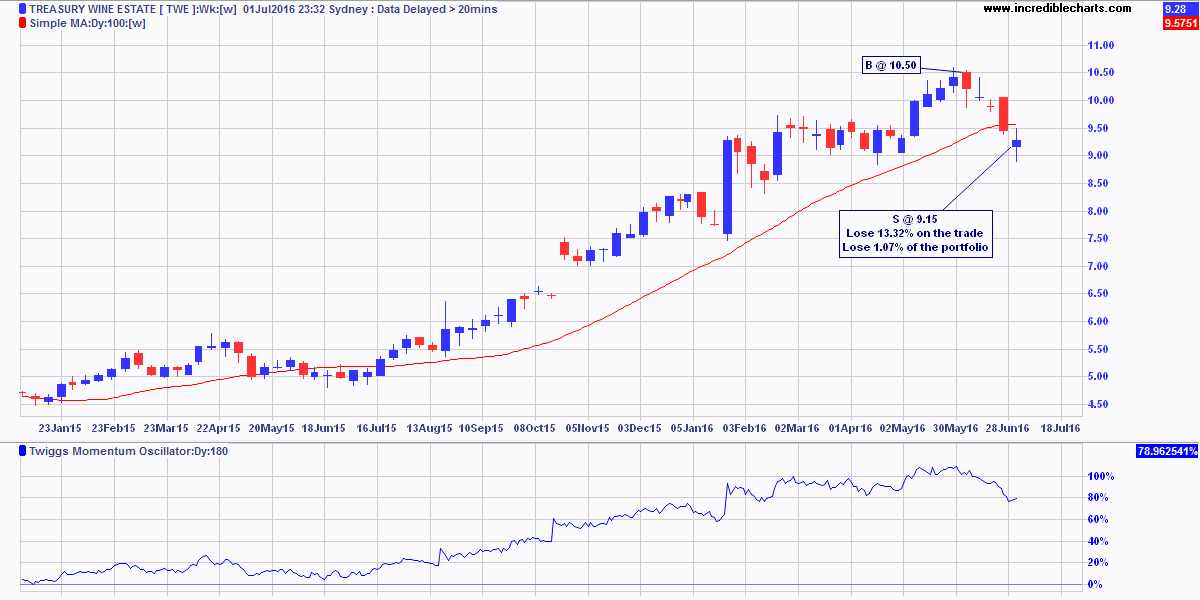Screen dimensions: 1200x600
Task: Click the 9.28 last price value box
Action: point(1180,8)
